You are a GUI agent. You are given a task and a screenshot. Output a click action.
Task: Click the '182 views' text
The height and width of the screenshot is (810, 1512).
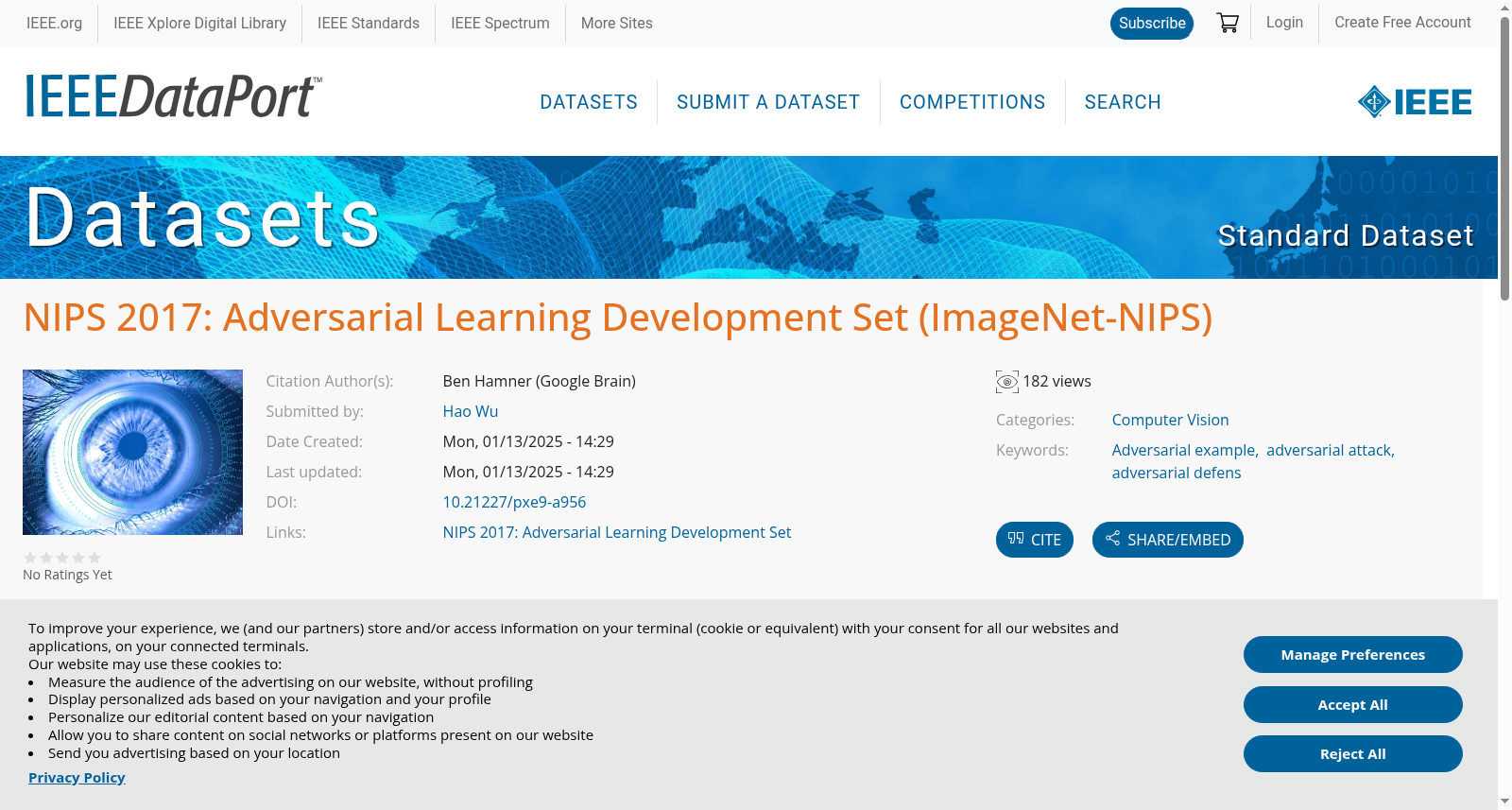click(1057, 382)
